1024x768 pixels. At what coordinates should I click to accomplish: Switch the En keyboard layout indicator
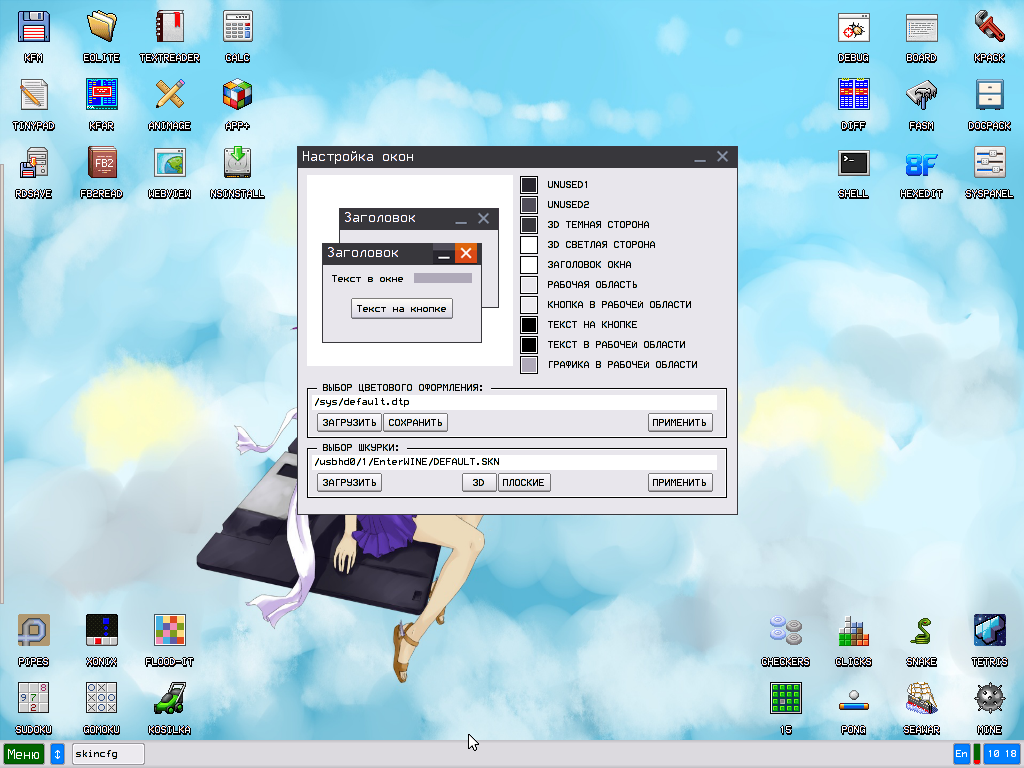pos(960,753)
